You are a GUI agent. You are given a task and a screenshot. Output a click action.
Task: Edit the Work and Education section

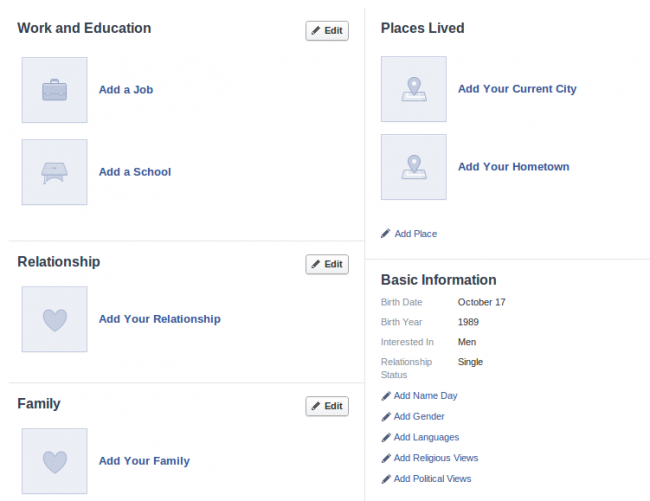(x=327, y=31)
